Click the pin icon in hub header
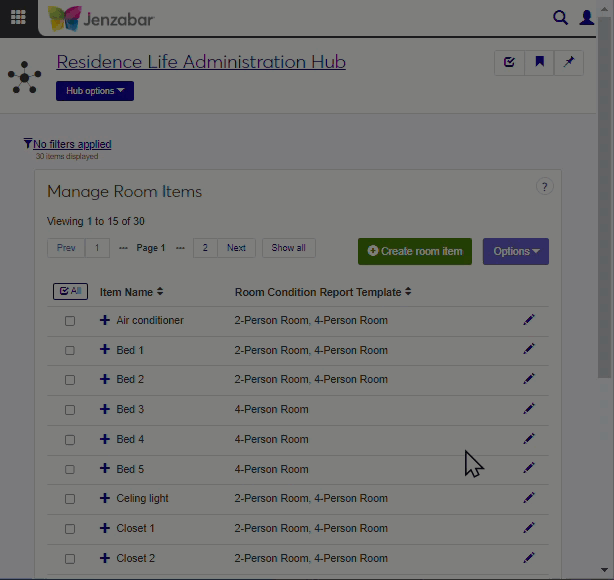This screenshot has width=614, height=580. pos(569,62)
